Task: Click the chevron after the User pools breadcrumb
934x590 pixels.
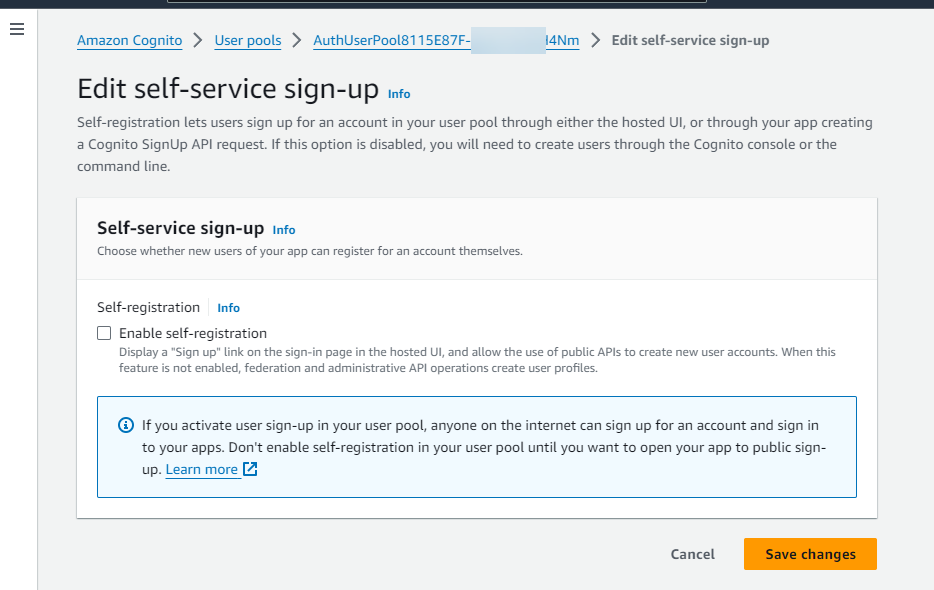Action: coord(297,40)
